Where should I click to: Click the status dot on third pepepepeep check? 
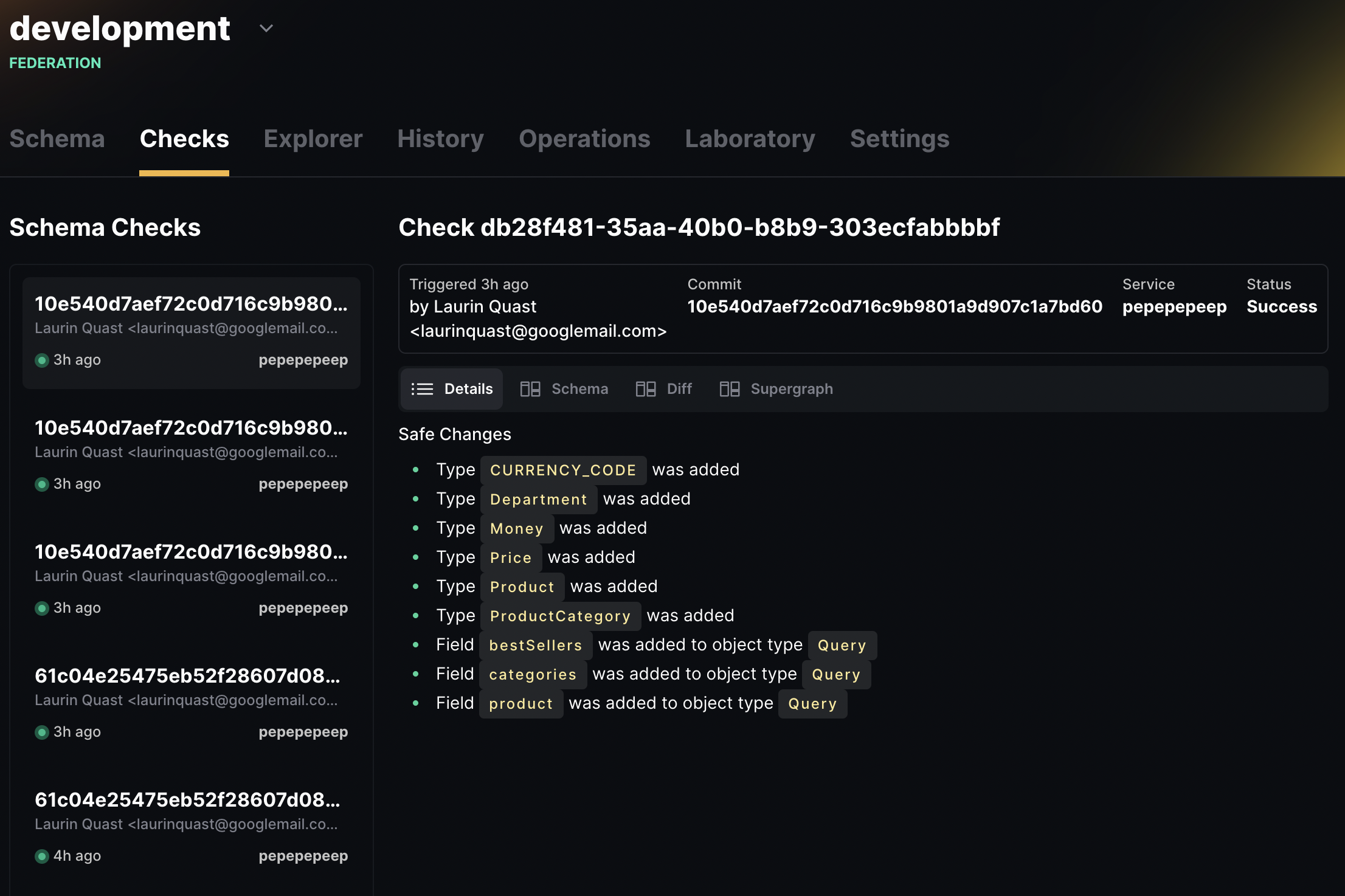[x=41, y=608]
